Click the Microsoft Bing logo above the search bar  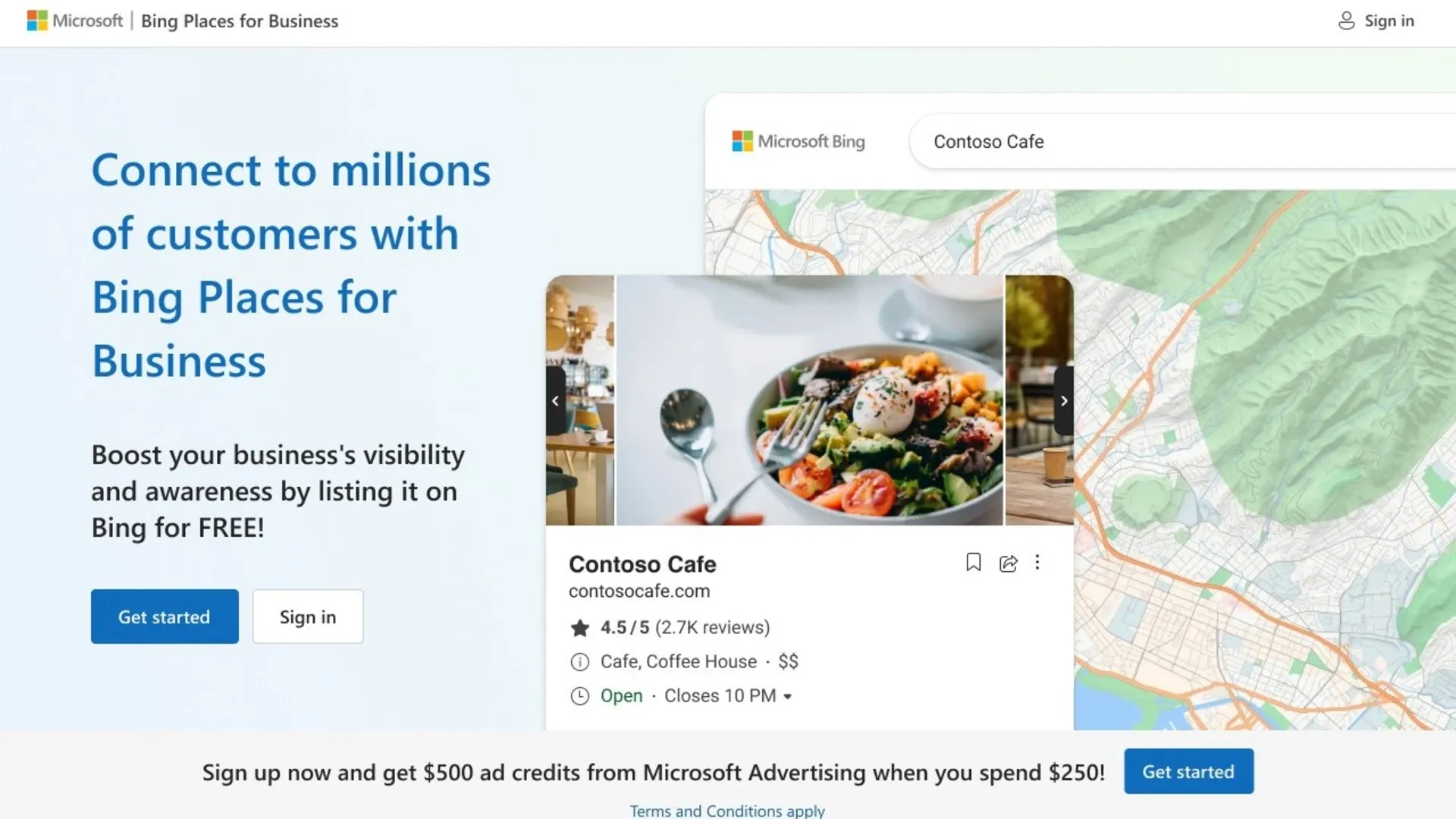click(798, 141)
